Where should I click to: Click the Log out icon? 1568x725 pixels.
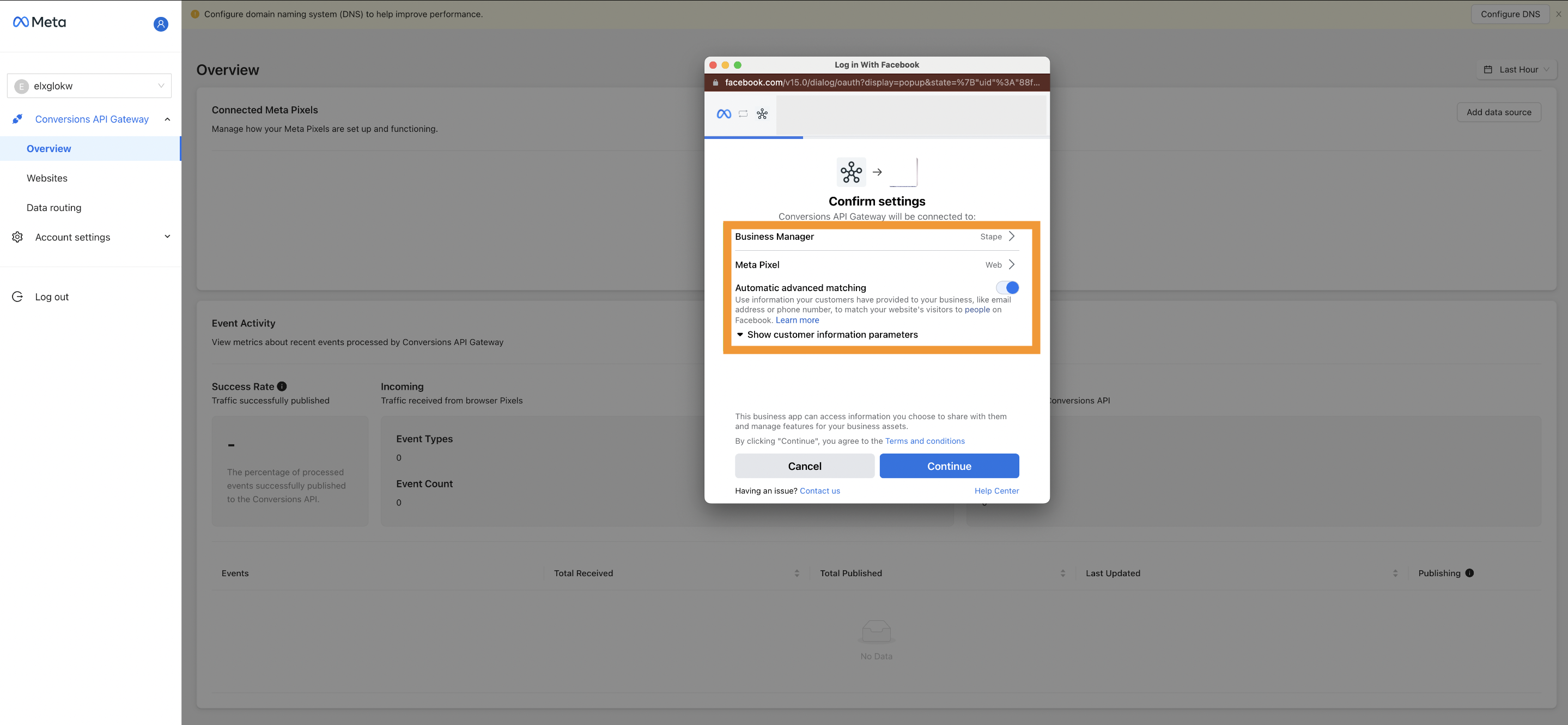point(17,297)
